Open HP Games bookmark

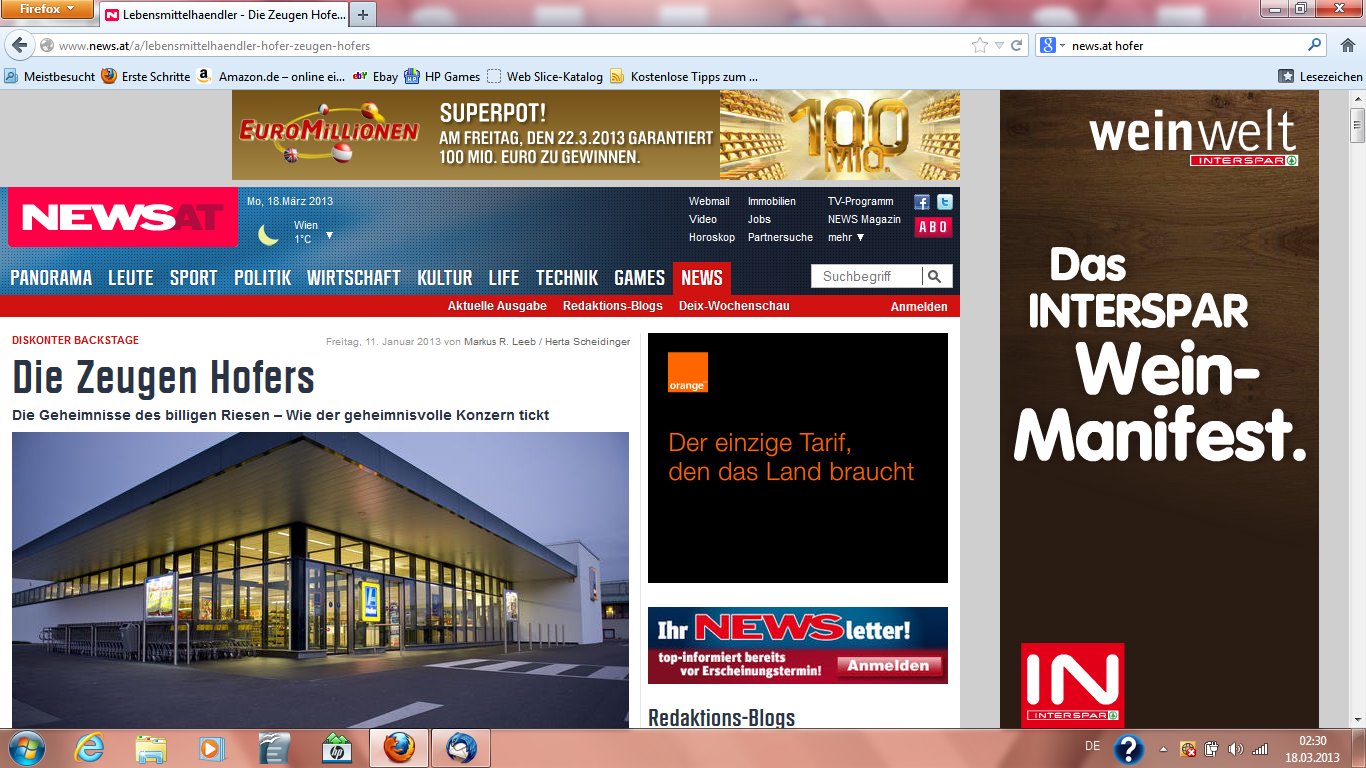(x=442, y=76)
